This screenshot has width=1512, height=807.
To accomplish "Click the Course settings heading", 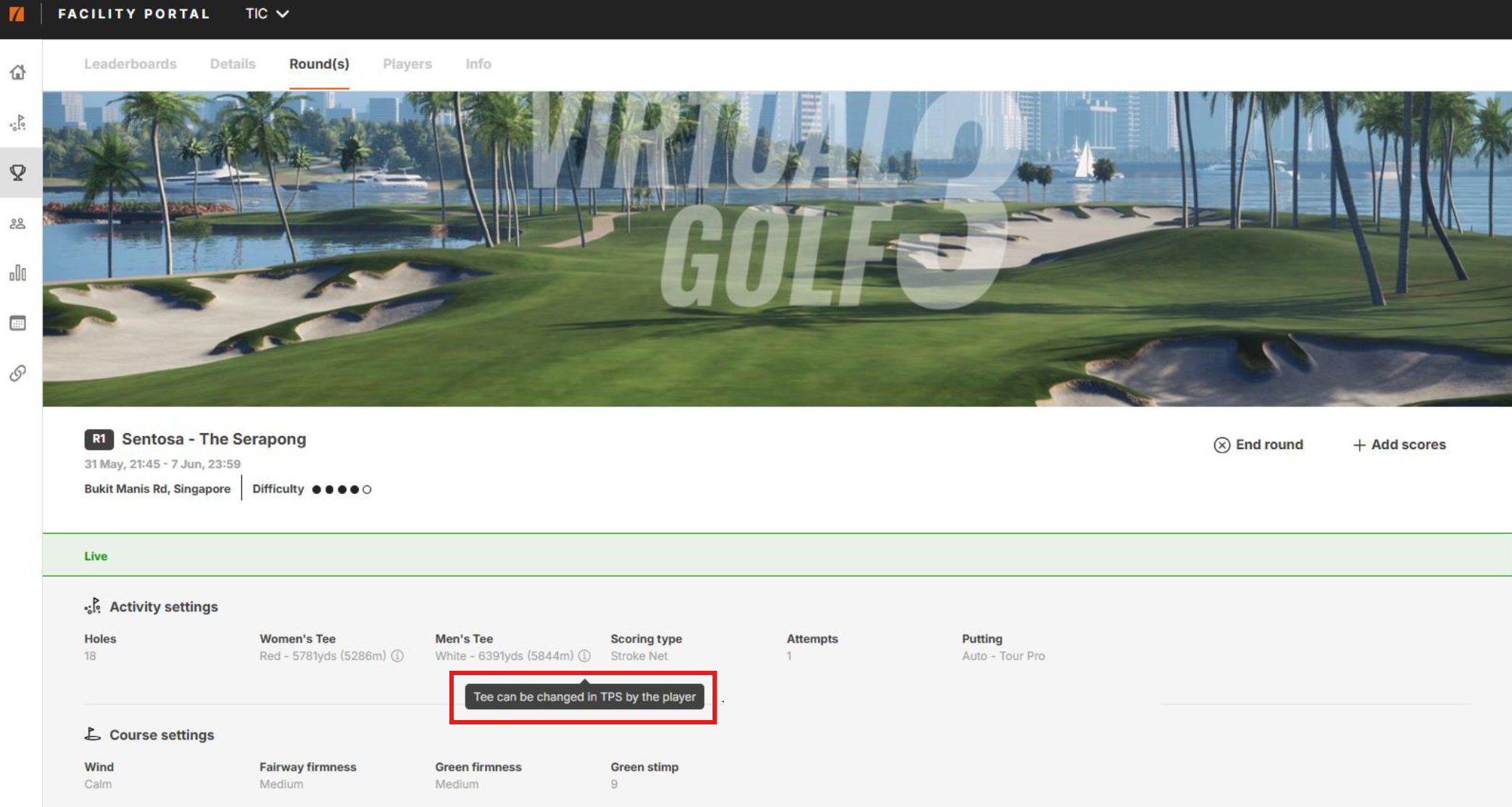I will coord(162,735).
